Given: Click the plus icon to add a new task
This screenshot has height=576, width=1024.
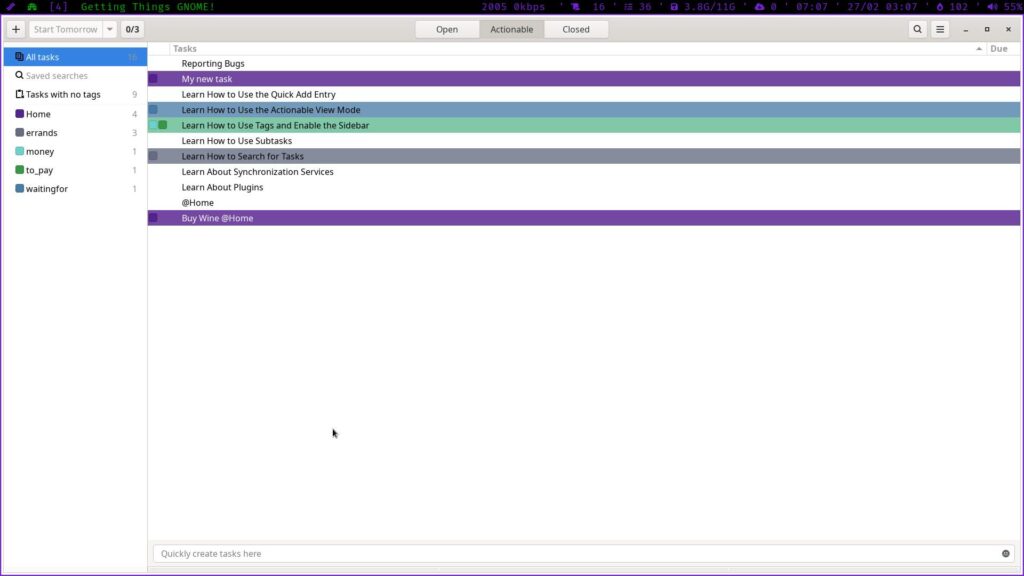Looking at the screenshot, I should click(16, 29).
